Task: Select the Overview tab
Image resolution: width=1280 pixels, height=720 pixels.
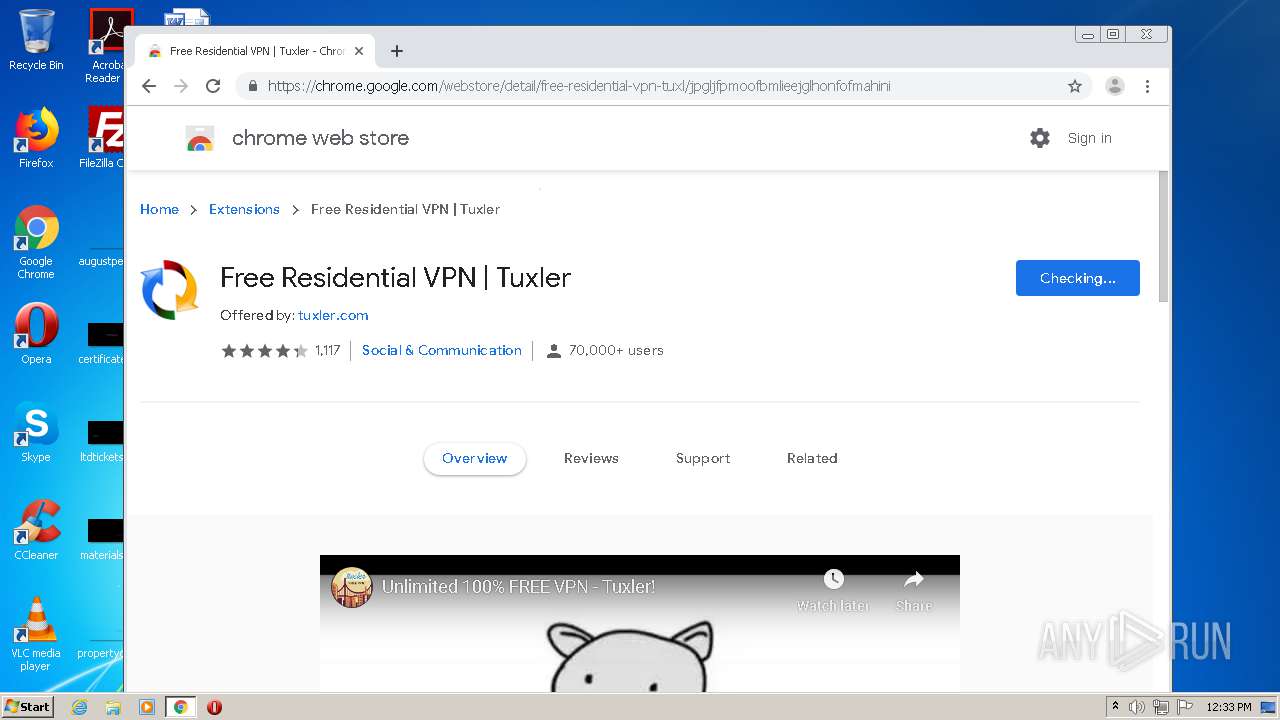Action: pos(475,458)
